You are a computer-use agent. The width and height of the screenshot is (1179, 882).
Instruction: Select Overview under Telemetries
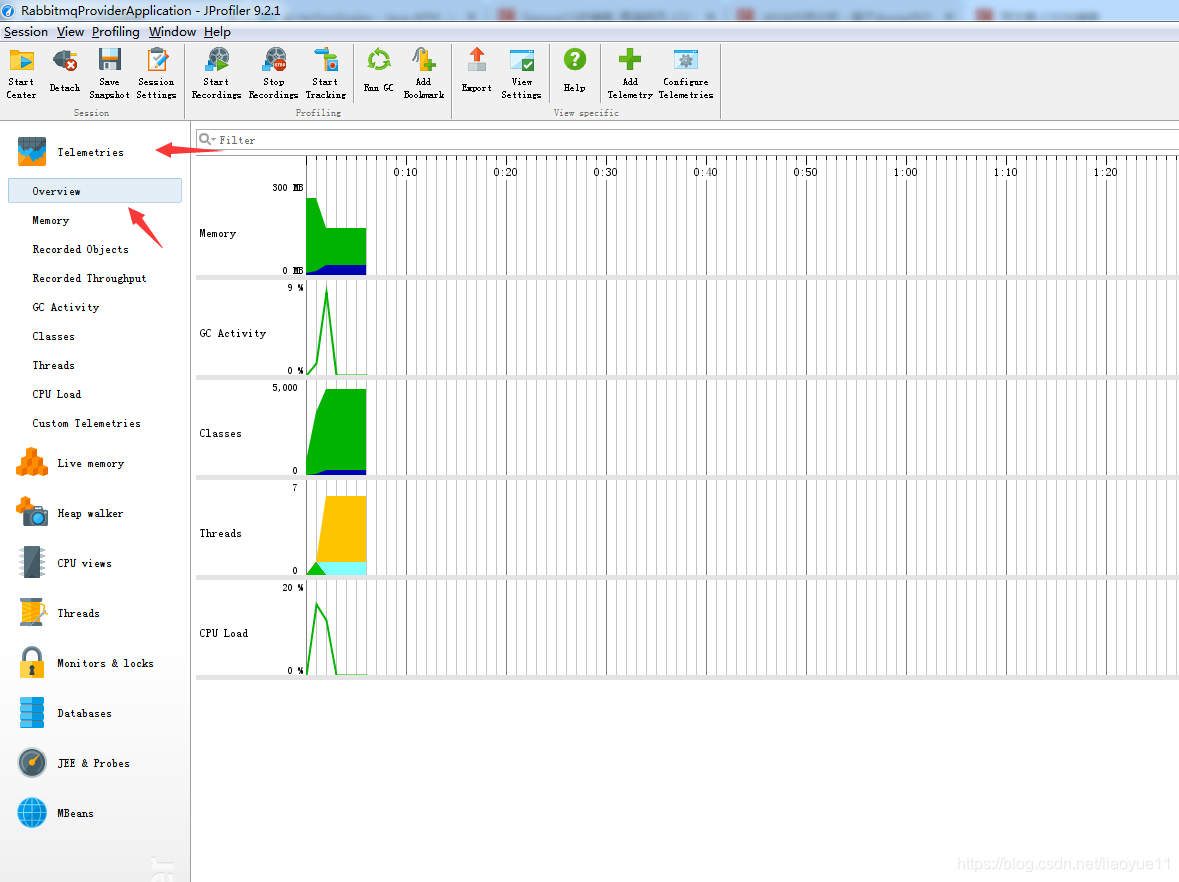click(95, 191)
